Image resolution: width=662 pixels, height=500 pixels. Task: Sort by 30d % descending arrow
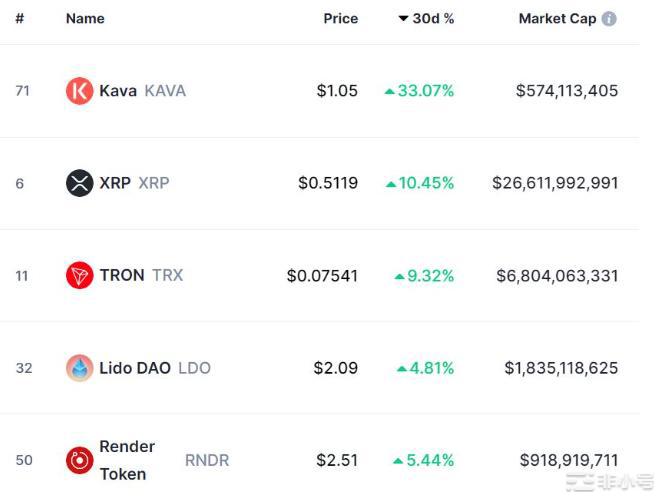point(403,19)
